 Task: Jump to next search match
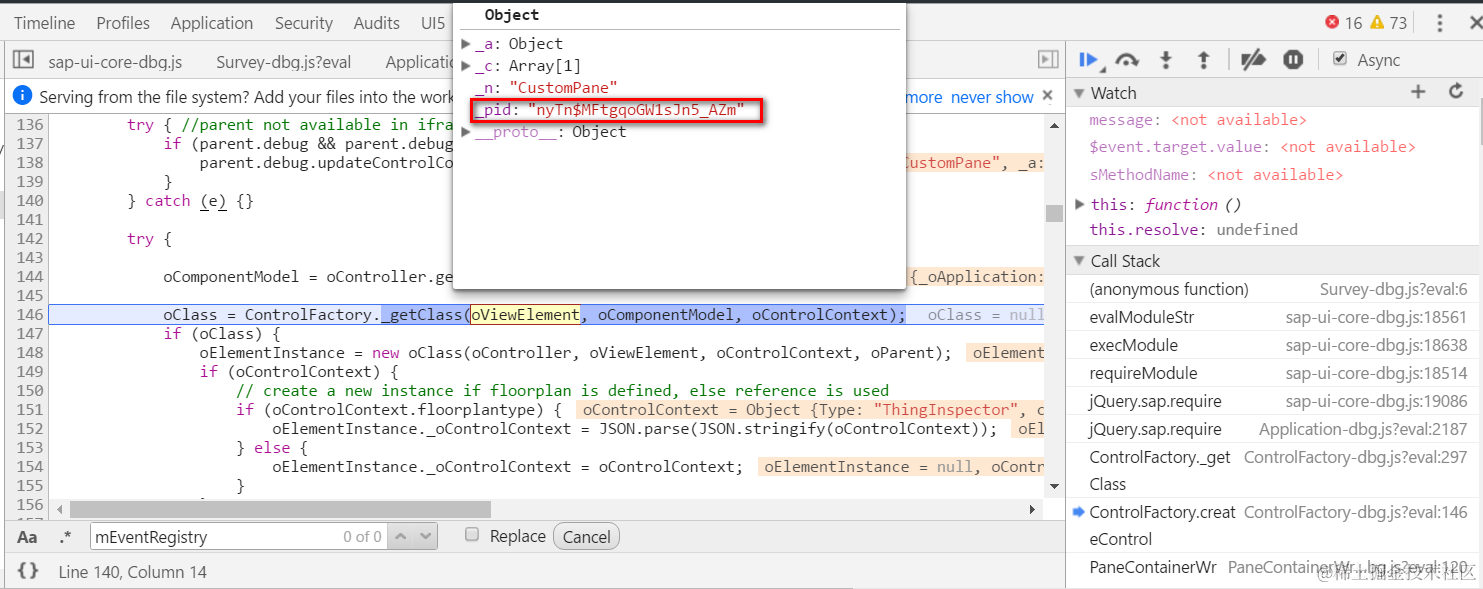click(x=425, y=536)
